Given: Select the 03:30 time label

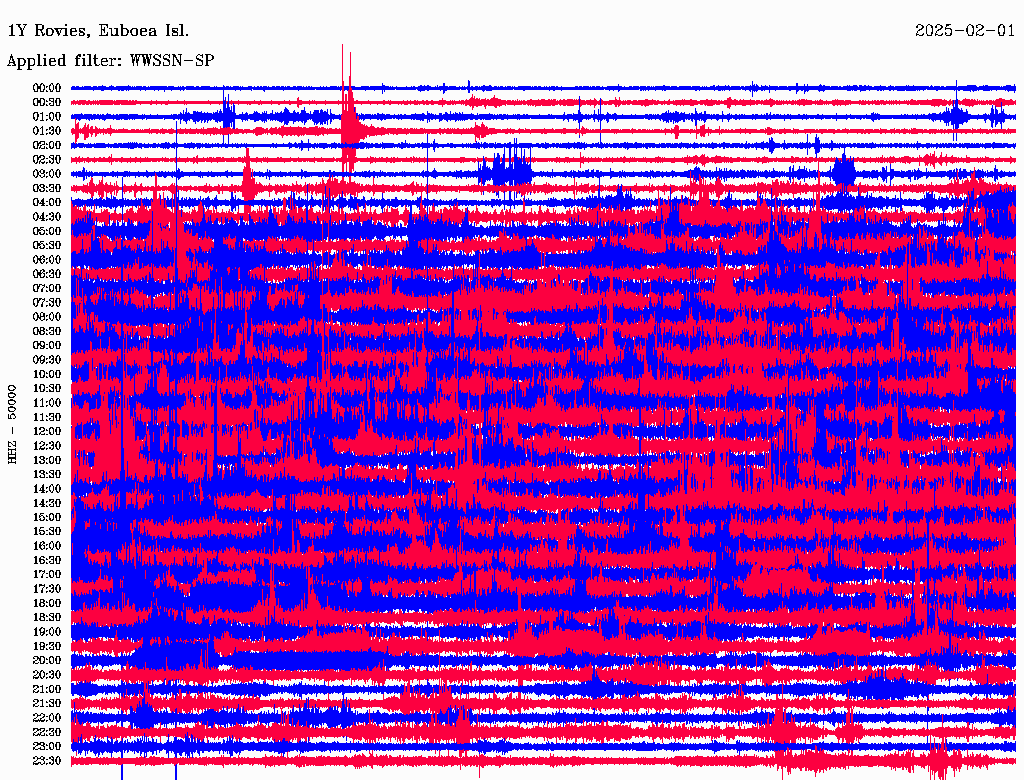Looking at the screenshot, I should click(x=47, y=188).
